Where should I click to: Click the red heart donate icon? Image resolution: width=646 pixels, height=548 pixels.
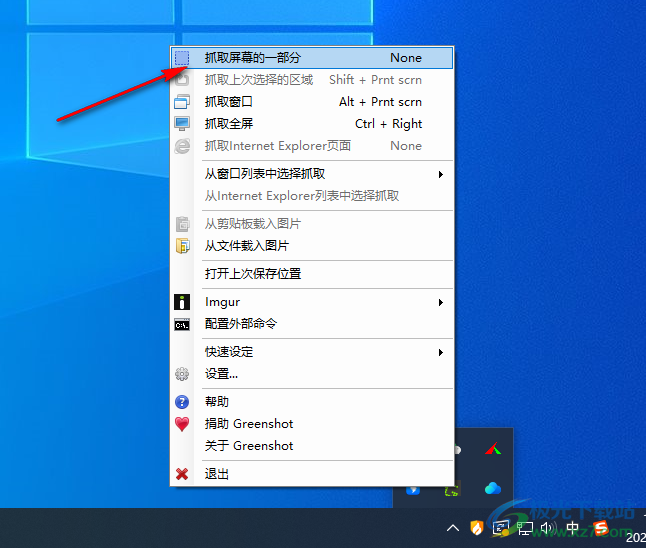coord(182,424)
